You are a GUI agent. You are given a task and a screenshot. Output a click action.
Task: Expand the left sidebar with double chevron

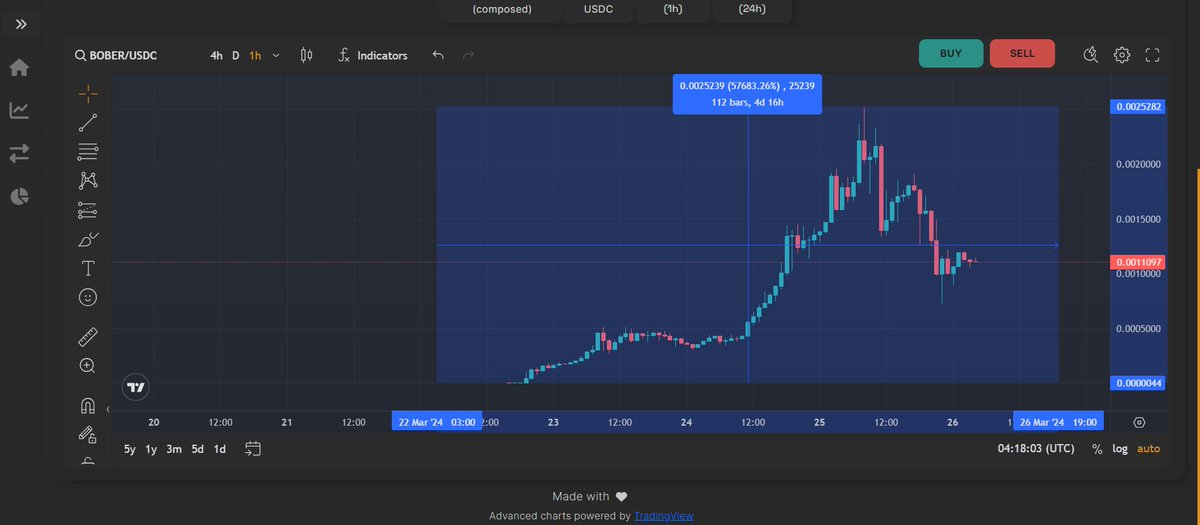[21, 24]
